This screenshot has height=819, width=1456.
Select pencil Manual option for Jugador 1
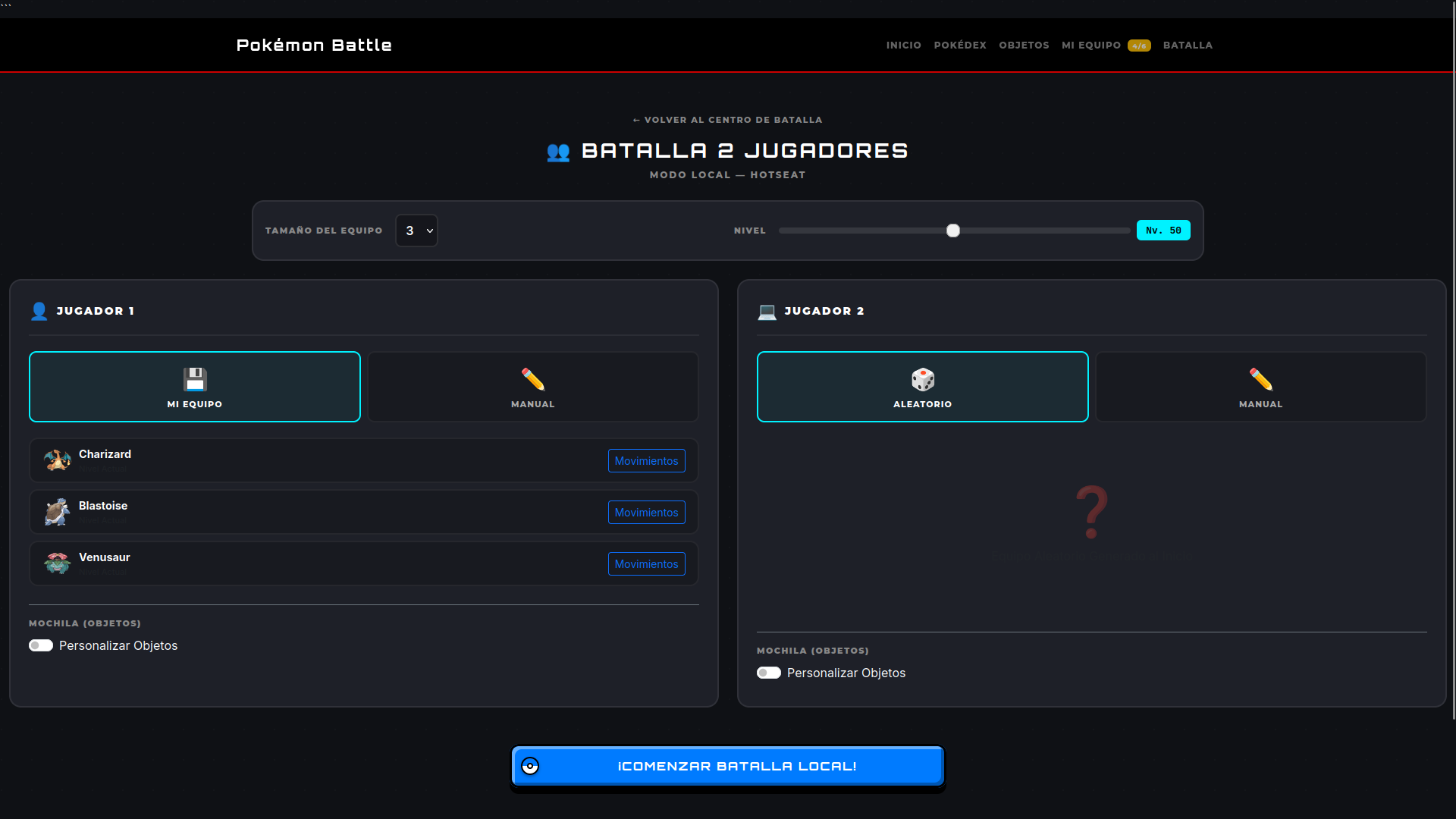(533, 387)
